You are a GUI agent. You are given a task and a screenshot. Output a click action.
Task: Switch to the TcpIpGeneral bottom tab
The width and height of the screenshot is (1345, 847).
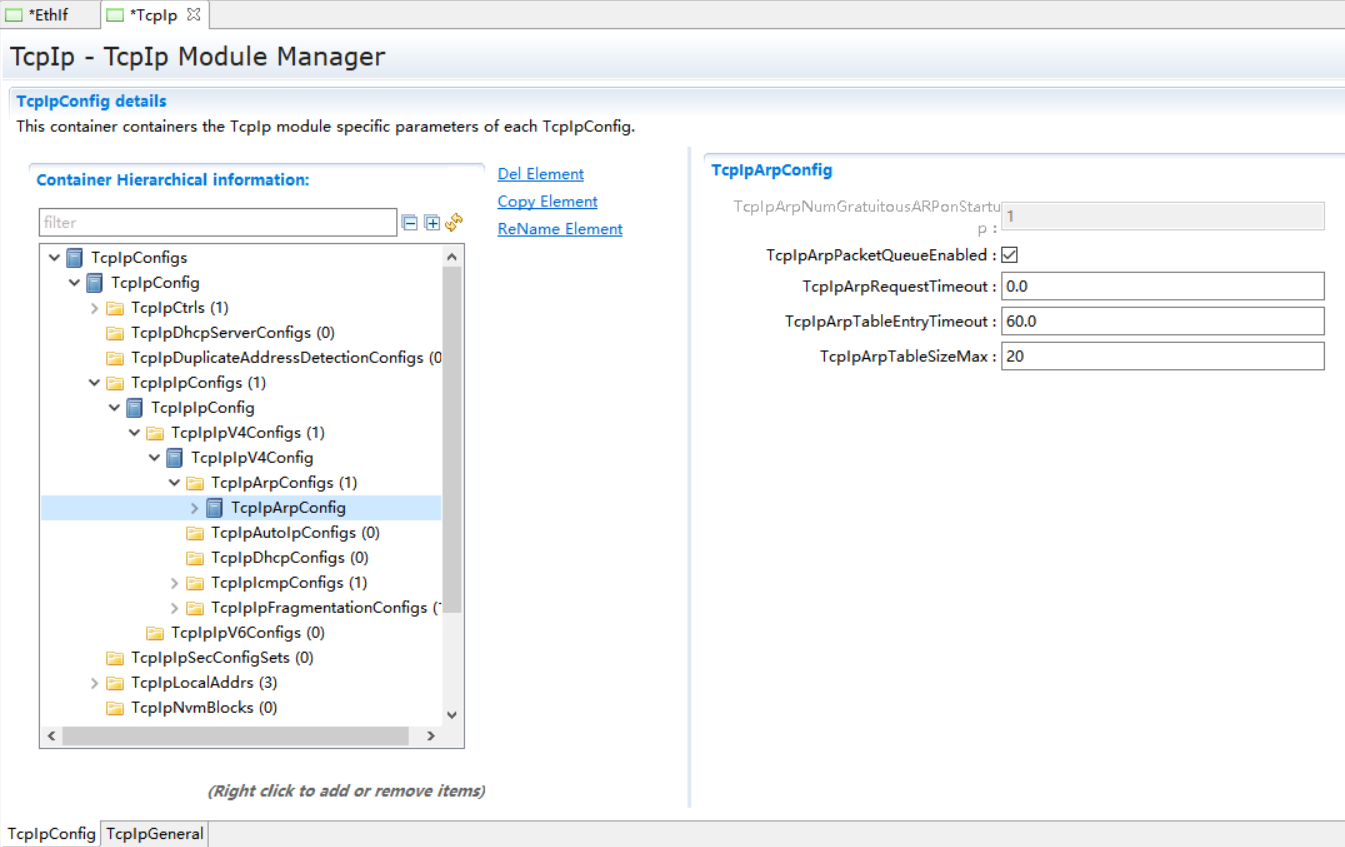coord(155,834)
